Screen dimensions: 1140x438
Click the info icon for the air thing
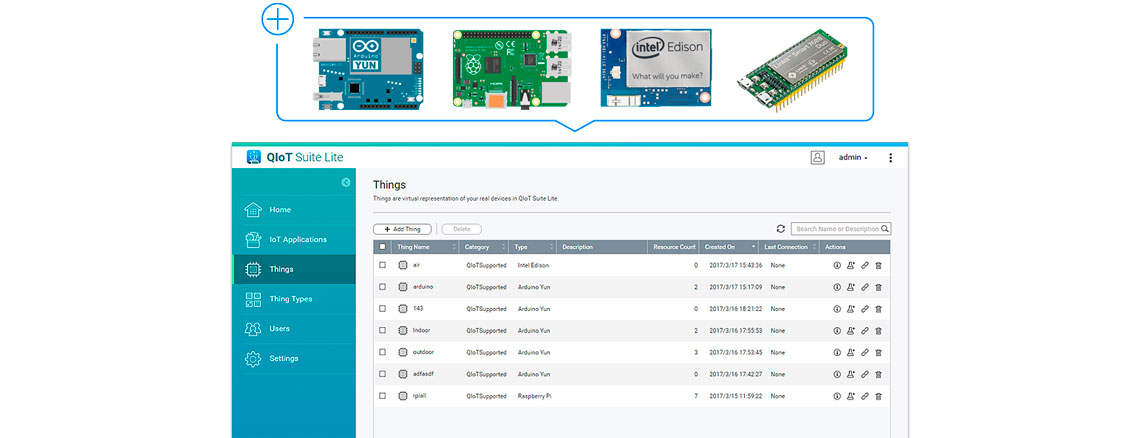click(837, 265)
